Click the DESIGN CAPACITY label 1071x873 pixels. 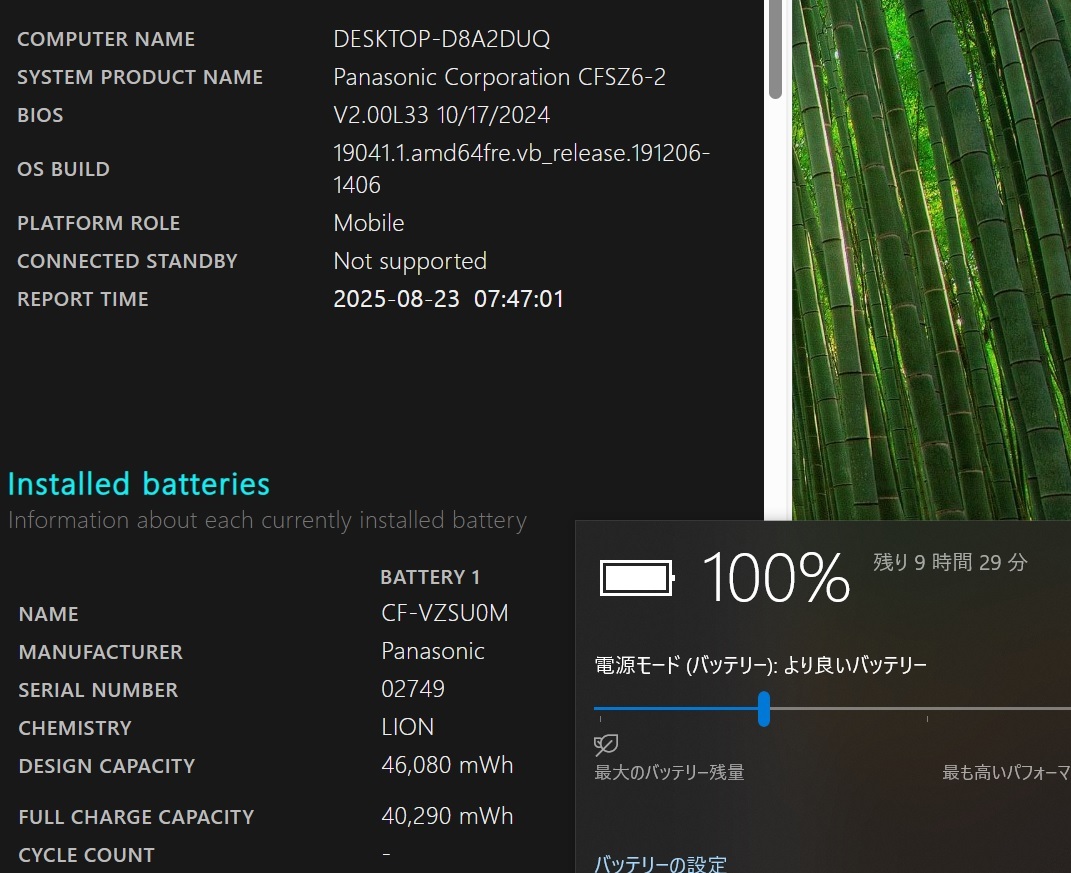click(107, 766)
